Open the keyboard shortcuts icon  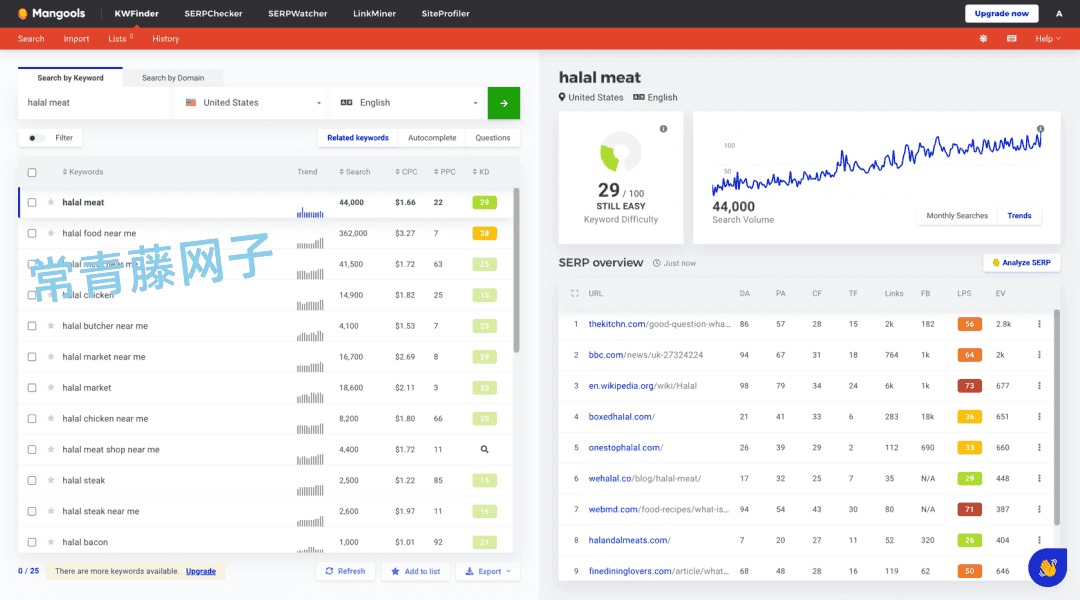click(x=1011, y=39)
